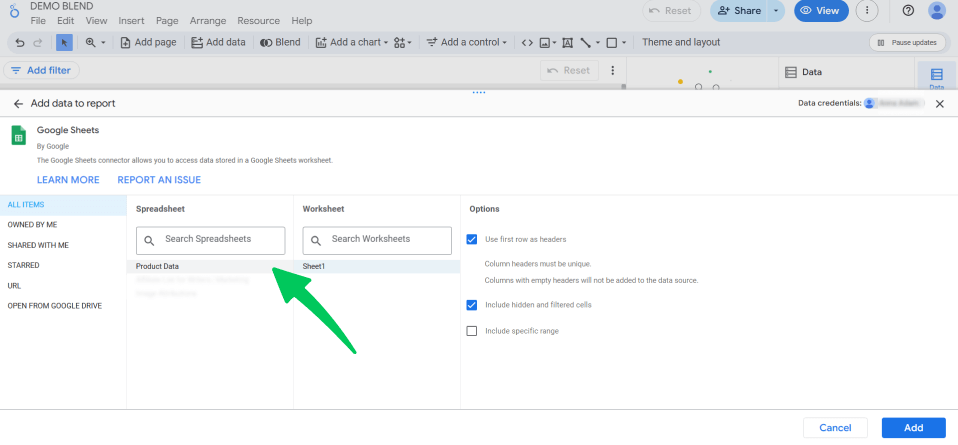
Task: Disable Include hidden and filtered cells
Action: pyautogui.click(x=472, y=305)
